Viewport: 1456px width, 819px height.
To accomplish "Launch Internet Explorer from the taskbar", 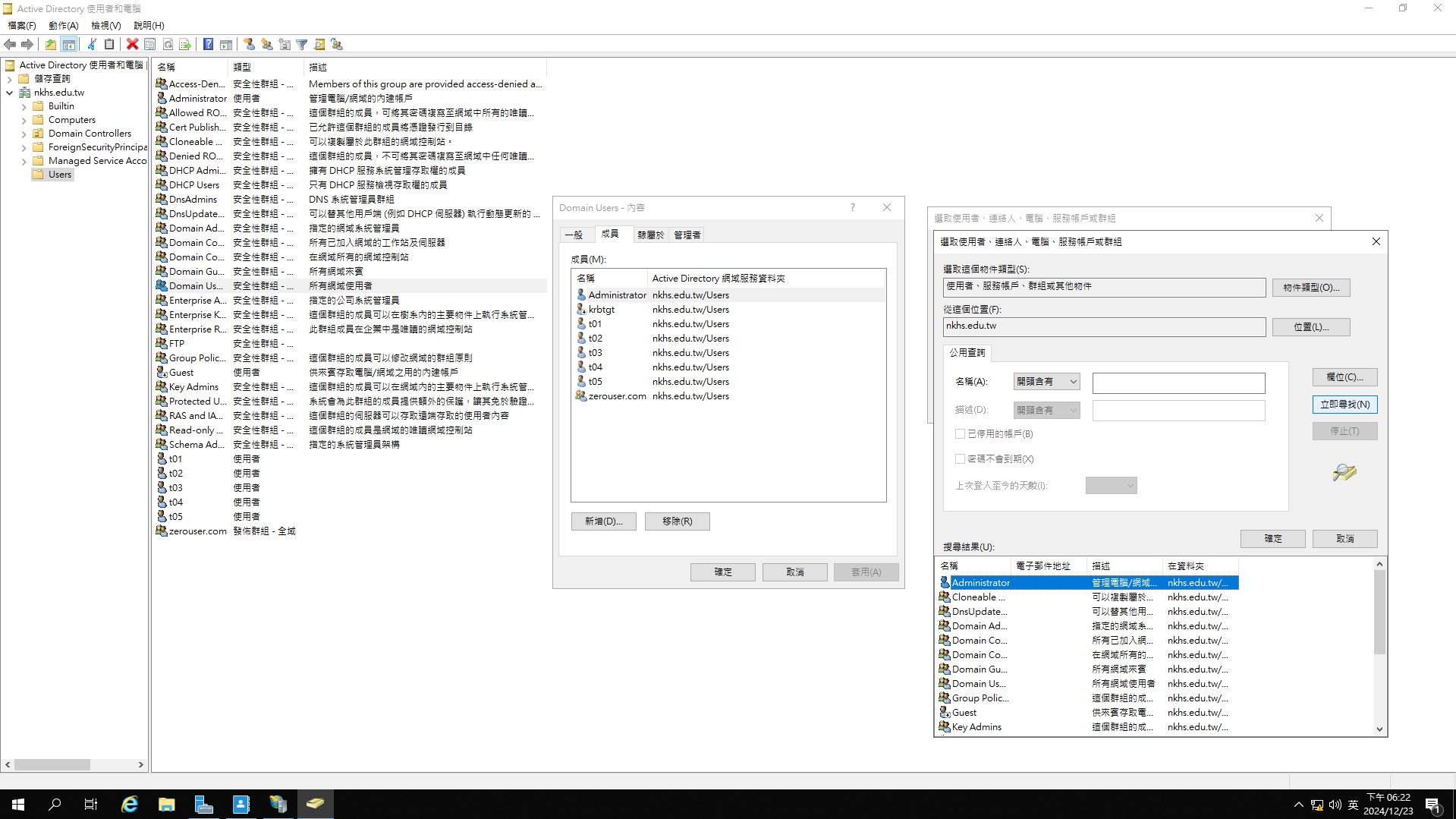I will coord(130,804).
